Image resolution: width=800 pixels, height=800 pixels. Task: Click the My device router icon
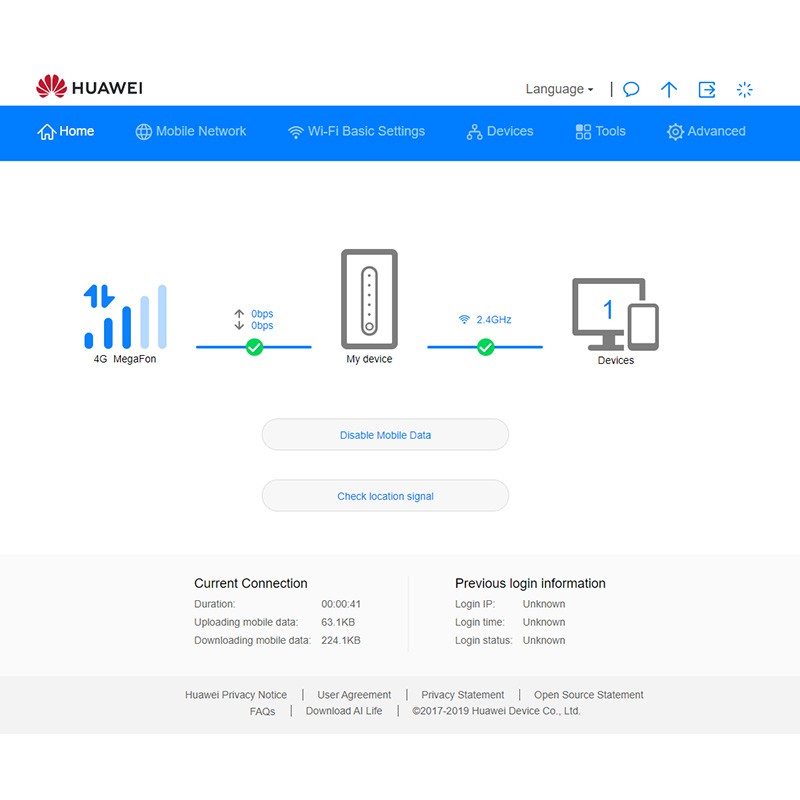click(x=369, y=297)
